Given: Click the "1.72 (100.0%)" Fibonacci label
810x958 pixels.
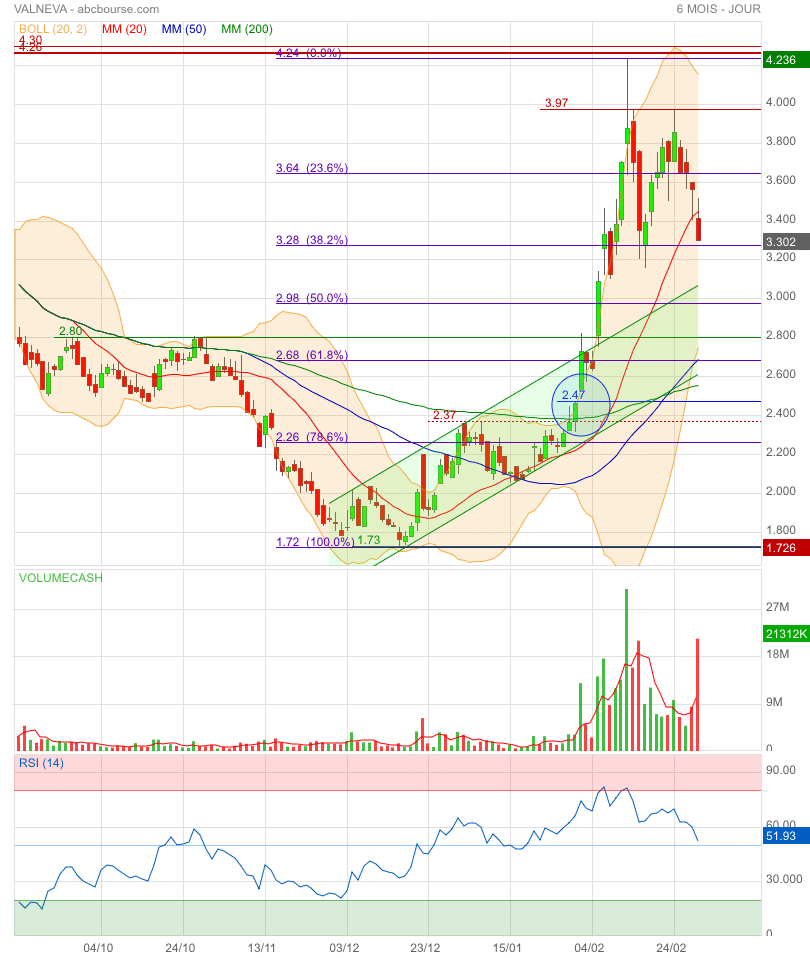Looking at the screenshot, I should 315,542.
